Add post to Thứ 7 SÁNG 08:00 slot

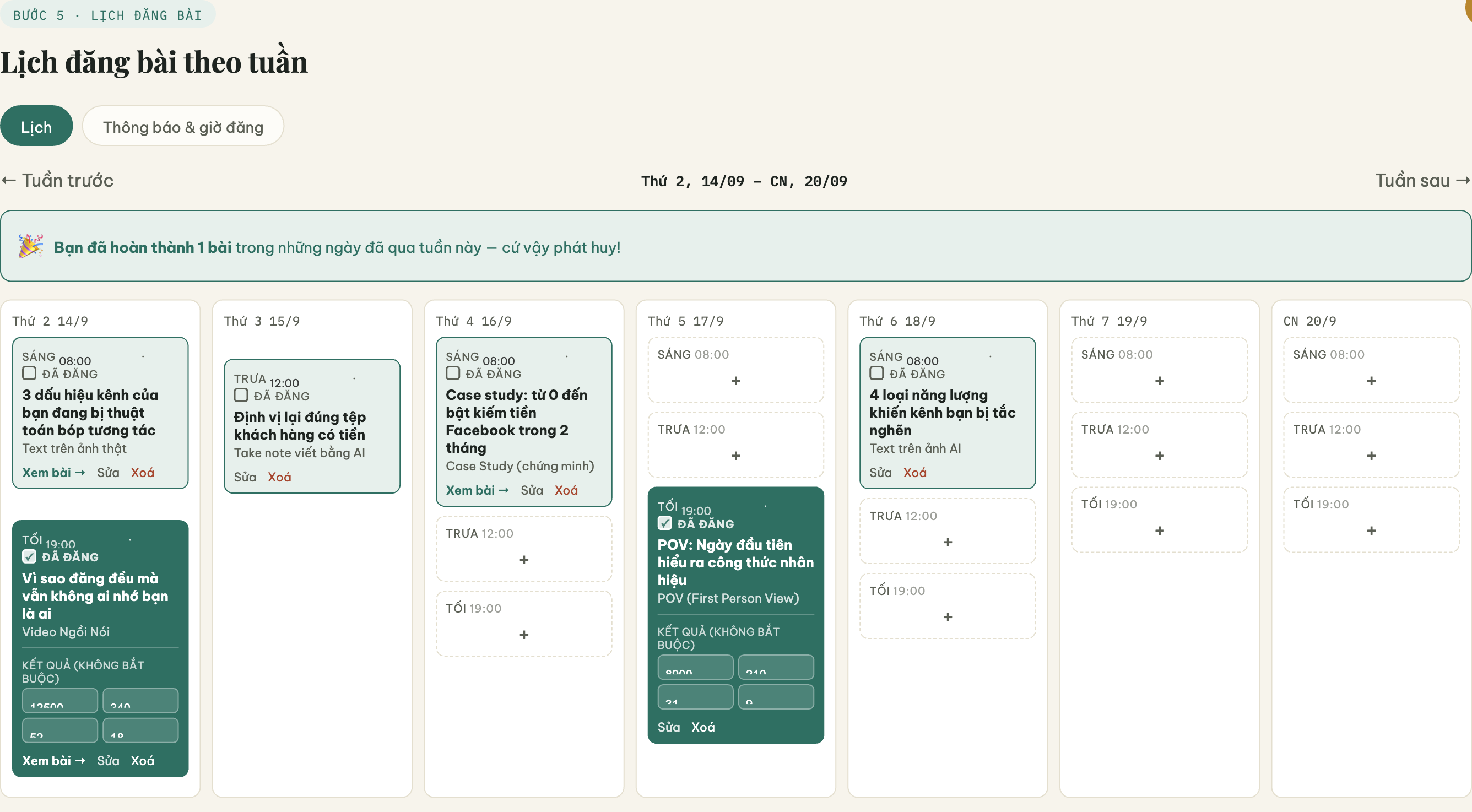click(x=1160, y=381)
